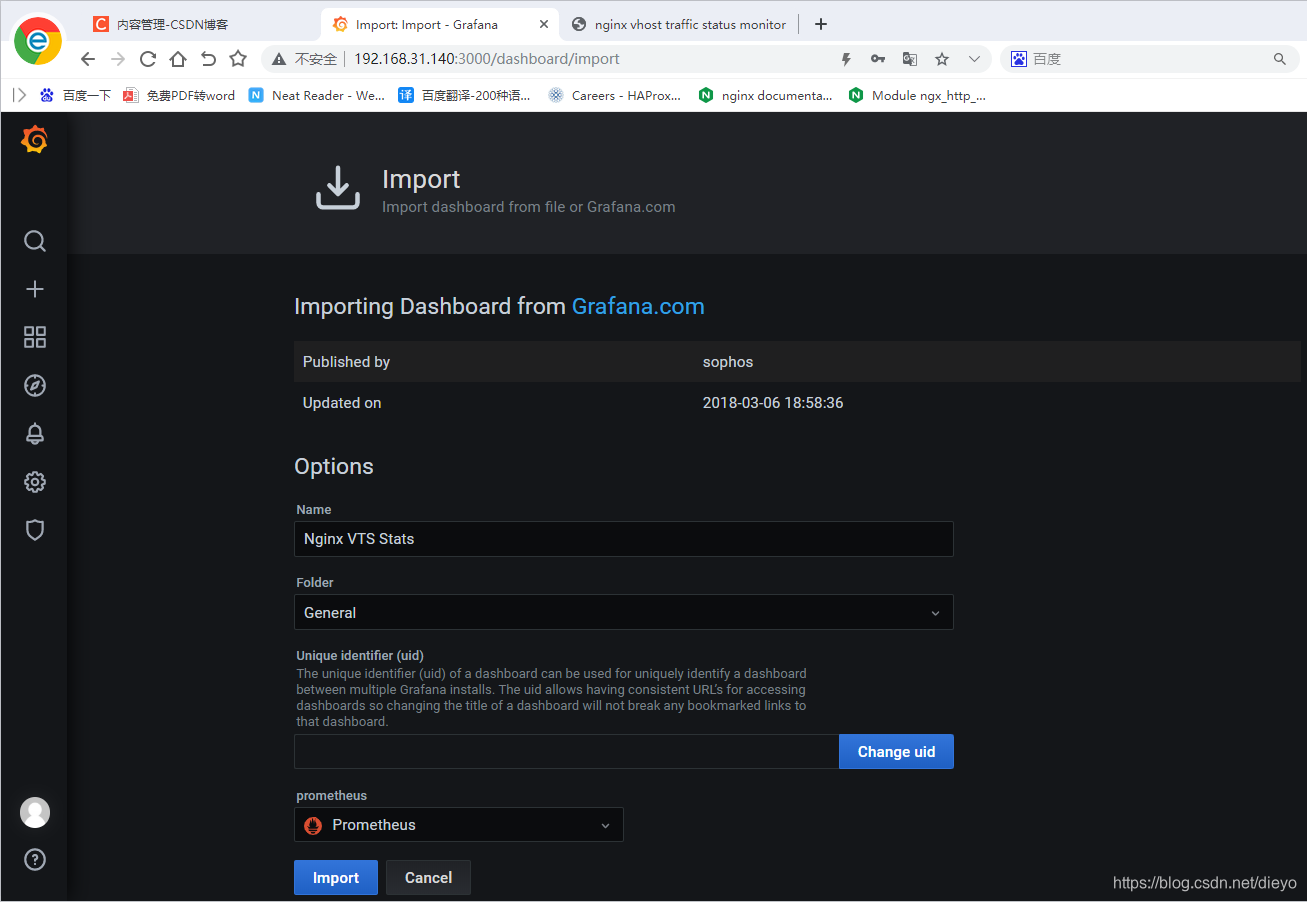Open the page translate icon

[910, 59]
